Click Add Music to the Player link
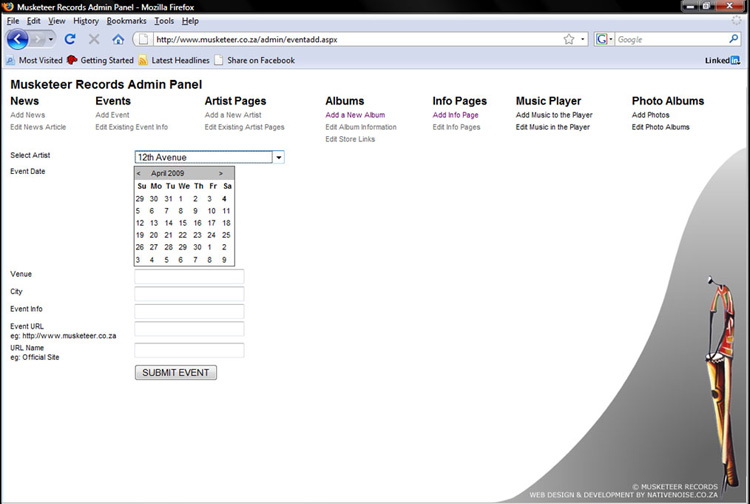Viewport: 750px width, 504px height. point(554,115)
